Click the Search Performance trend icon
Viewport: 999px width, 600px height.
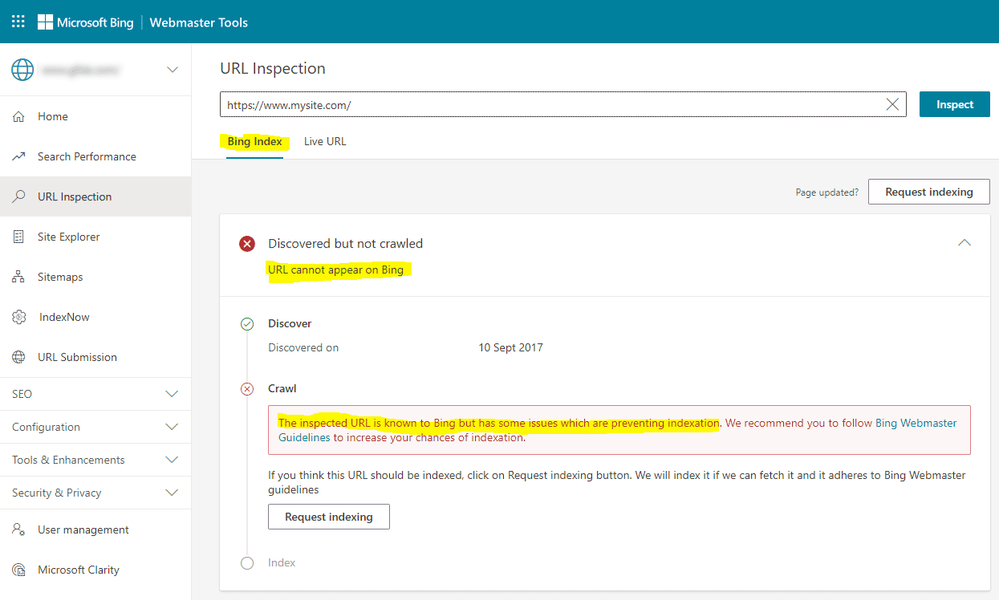click(18, 156)
